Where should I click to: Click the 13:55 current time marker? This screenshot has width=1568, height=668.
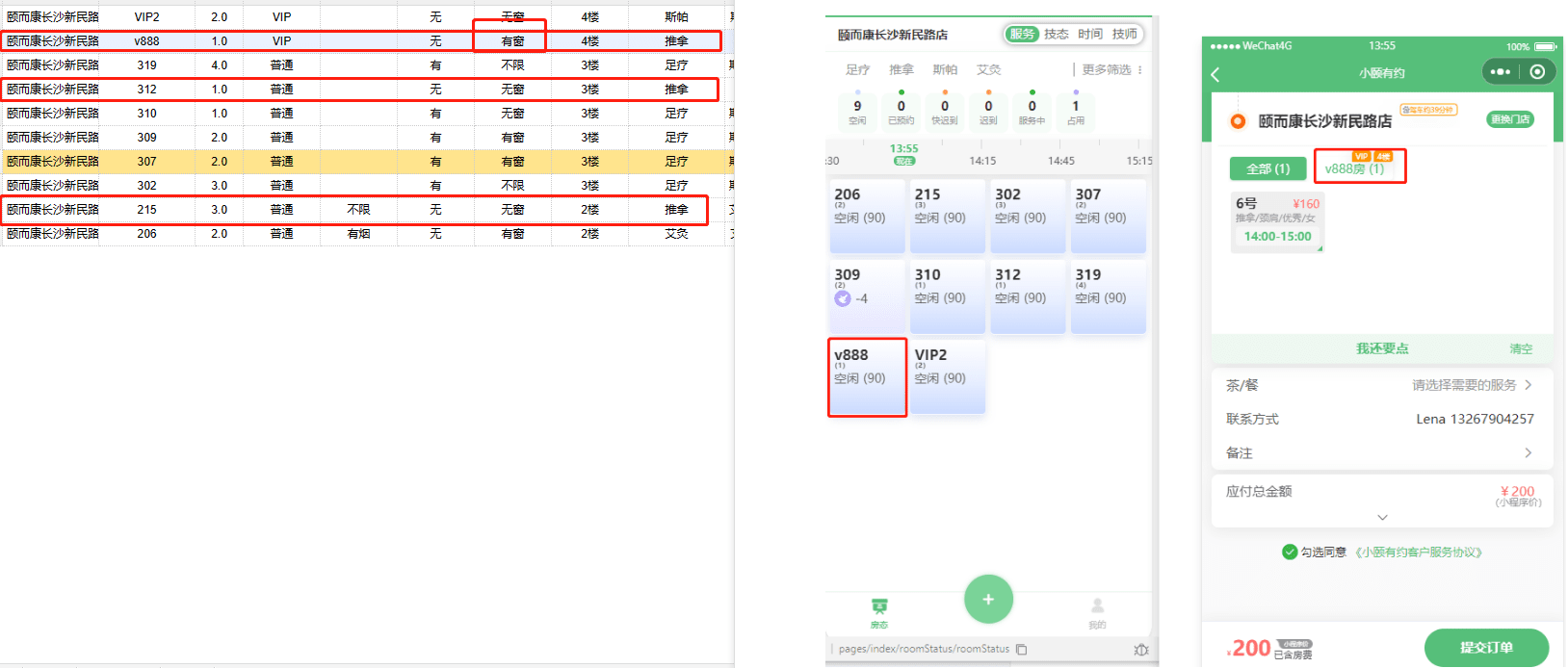(x=903, y=154)
